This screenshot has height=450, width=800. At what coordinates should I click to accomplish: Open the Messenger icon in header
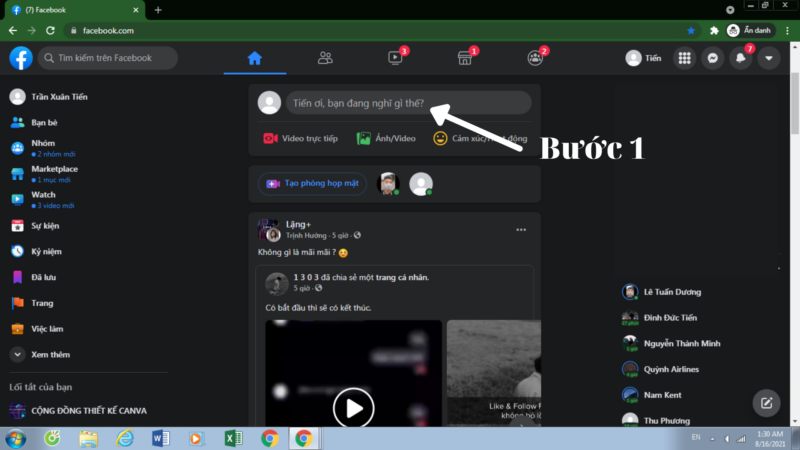coord(712,58)
